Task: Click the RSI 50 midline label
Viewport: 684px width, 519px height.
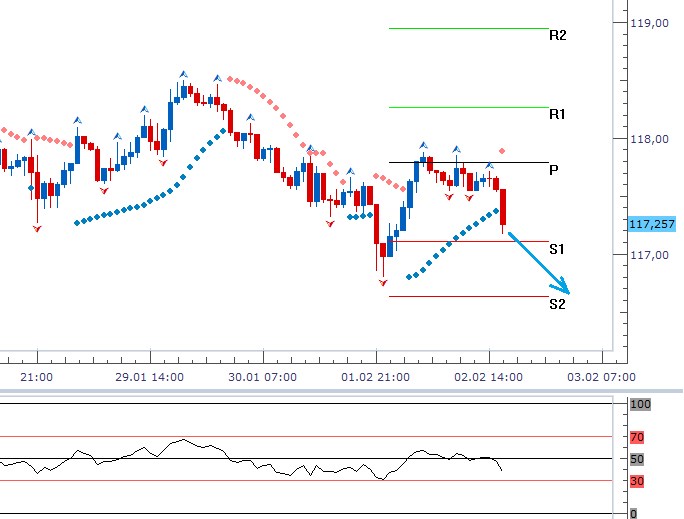Action: click(x=639, y=459)
